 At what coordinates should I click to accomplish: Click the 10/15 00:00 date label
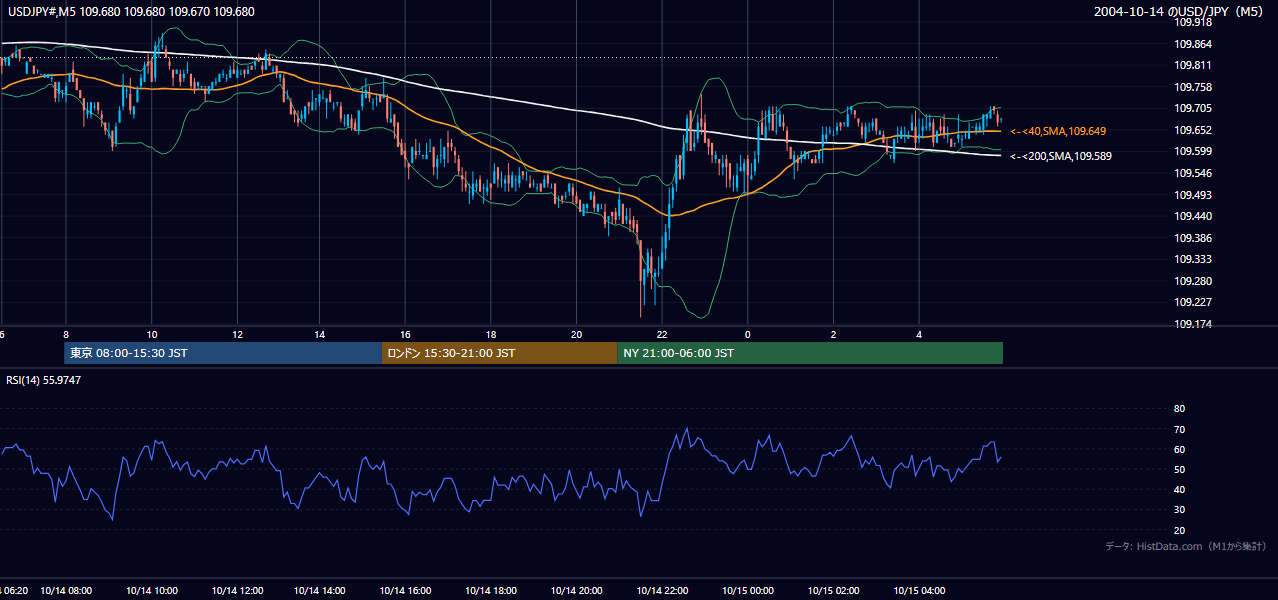pos(748,591)
